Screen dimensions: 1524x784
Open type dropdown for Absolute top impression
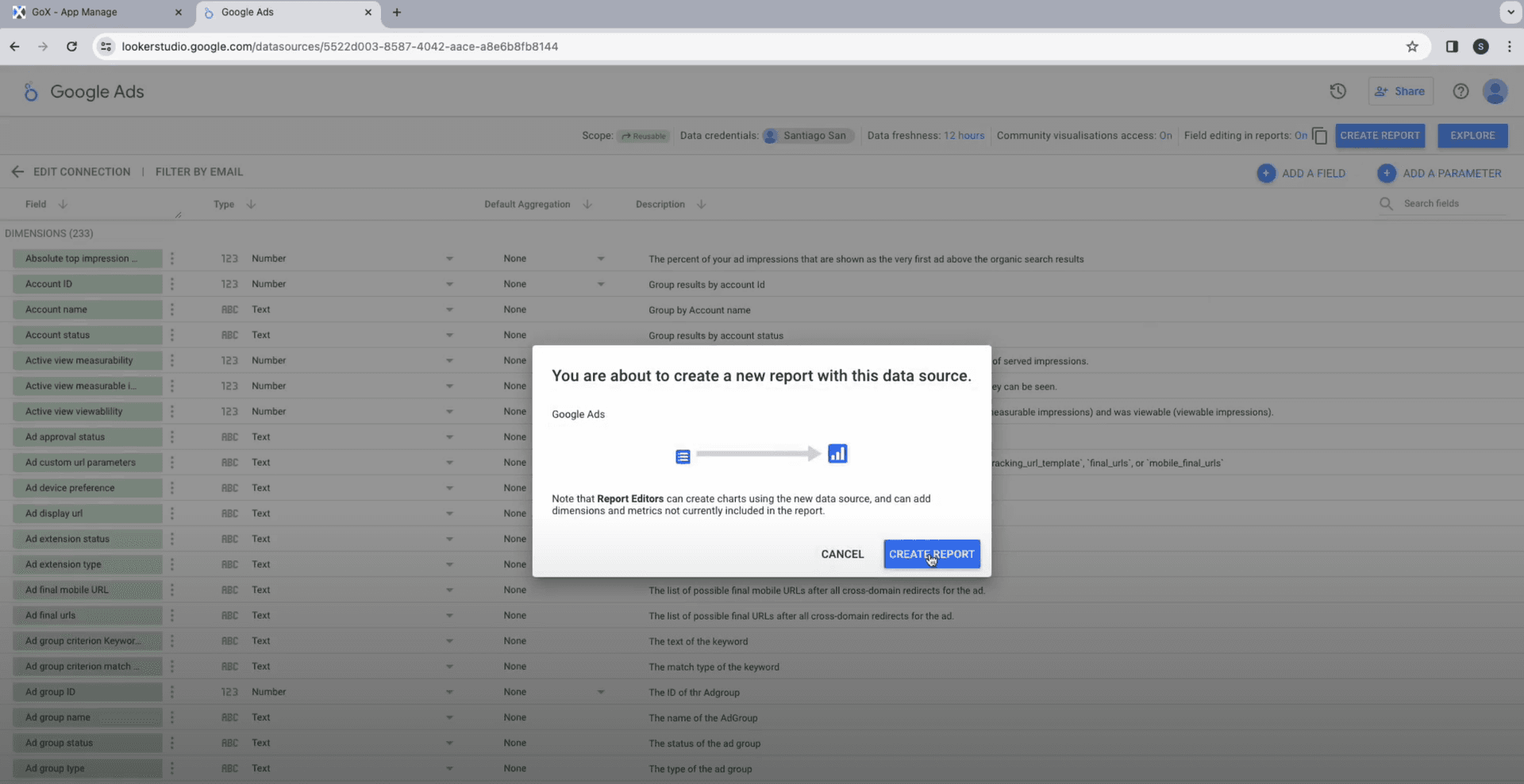pyautogui.click(x=449, y=259)
